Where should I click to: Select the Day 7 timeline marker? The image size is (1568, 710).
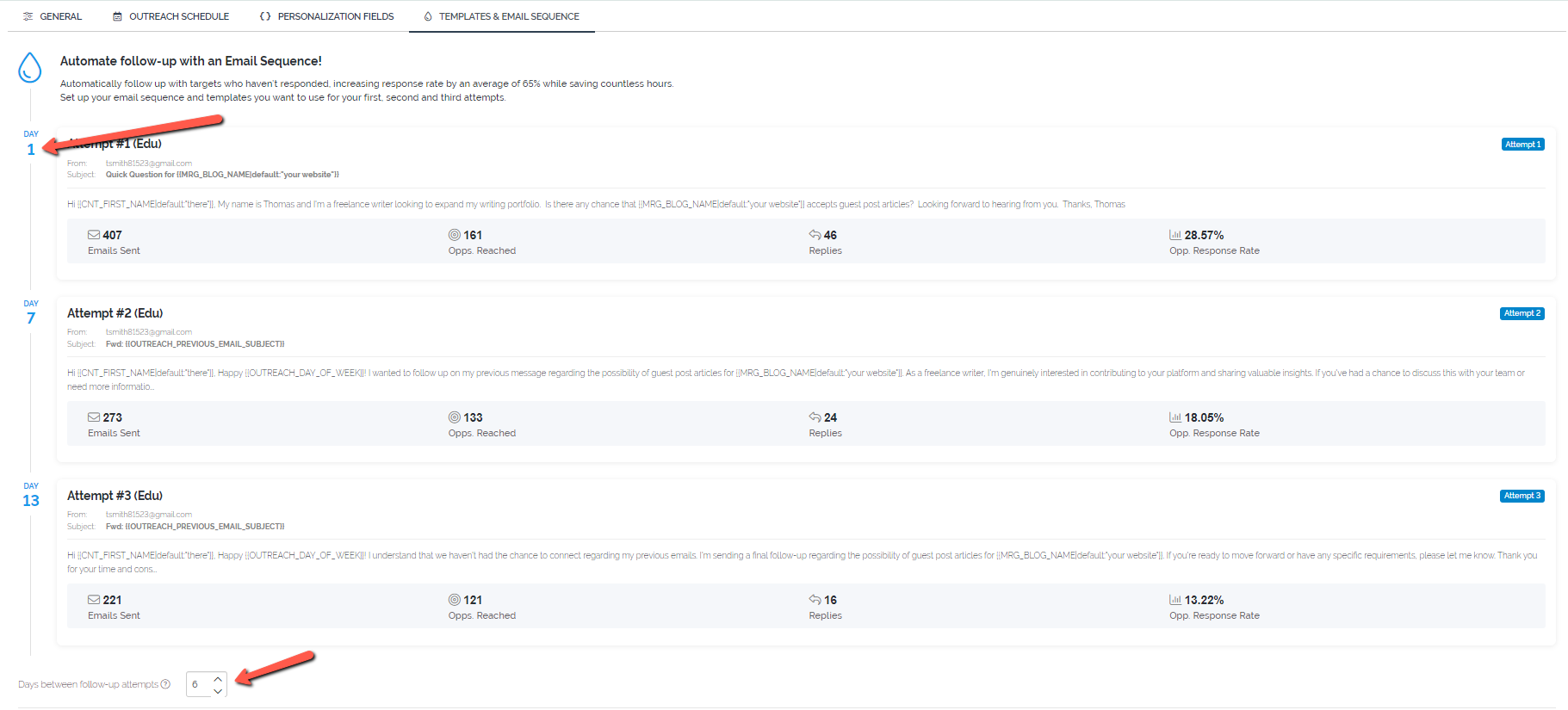31,313
